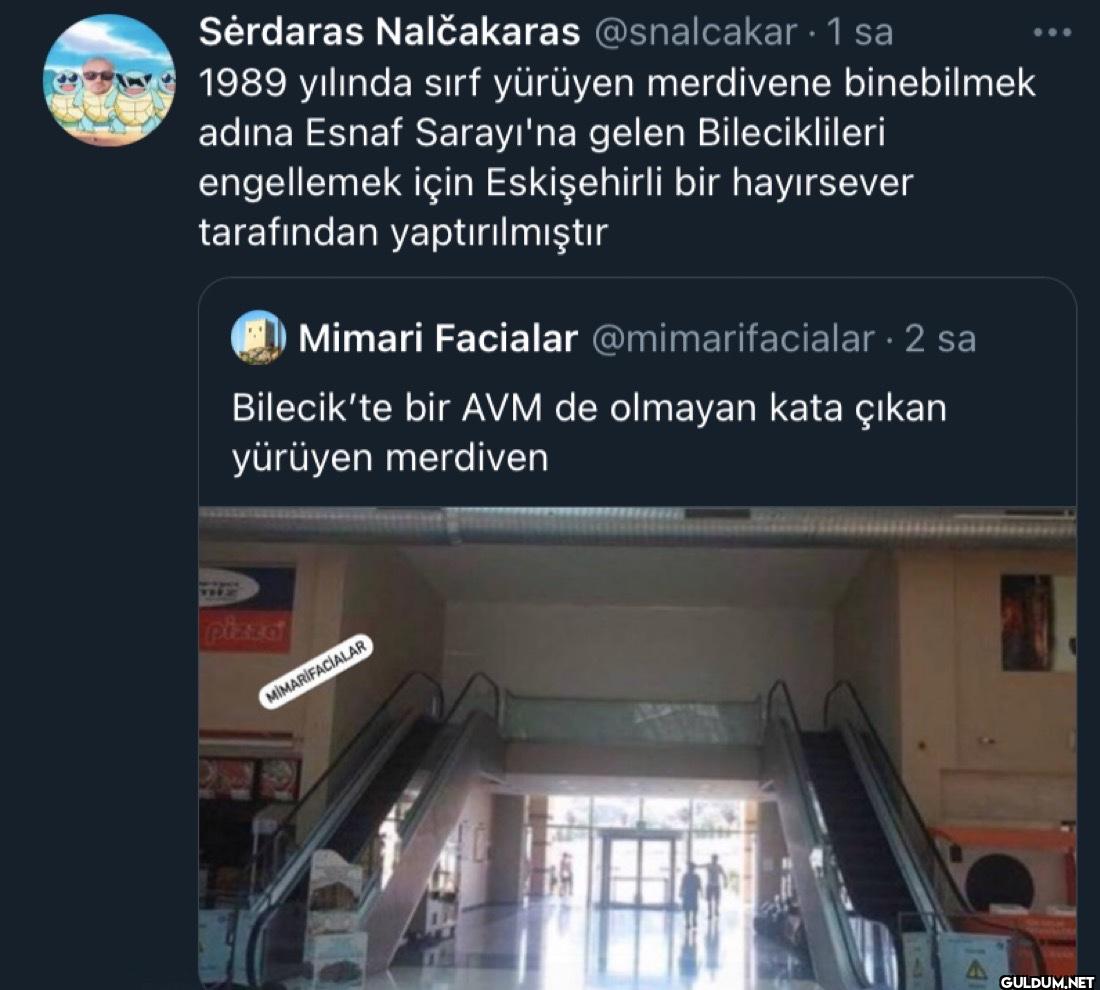Viewport: 1100px width, 990px height.
Task: Select tweet text starting '1989 yılında'
Action: tap(617, 157)
